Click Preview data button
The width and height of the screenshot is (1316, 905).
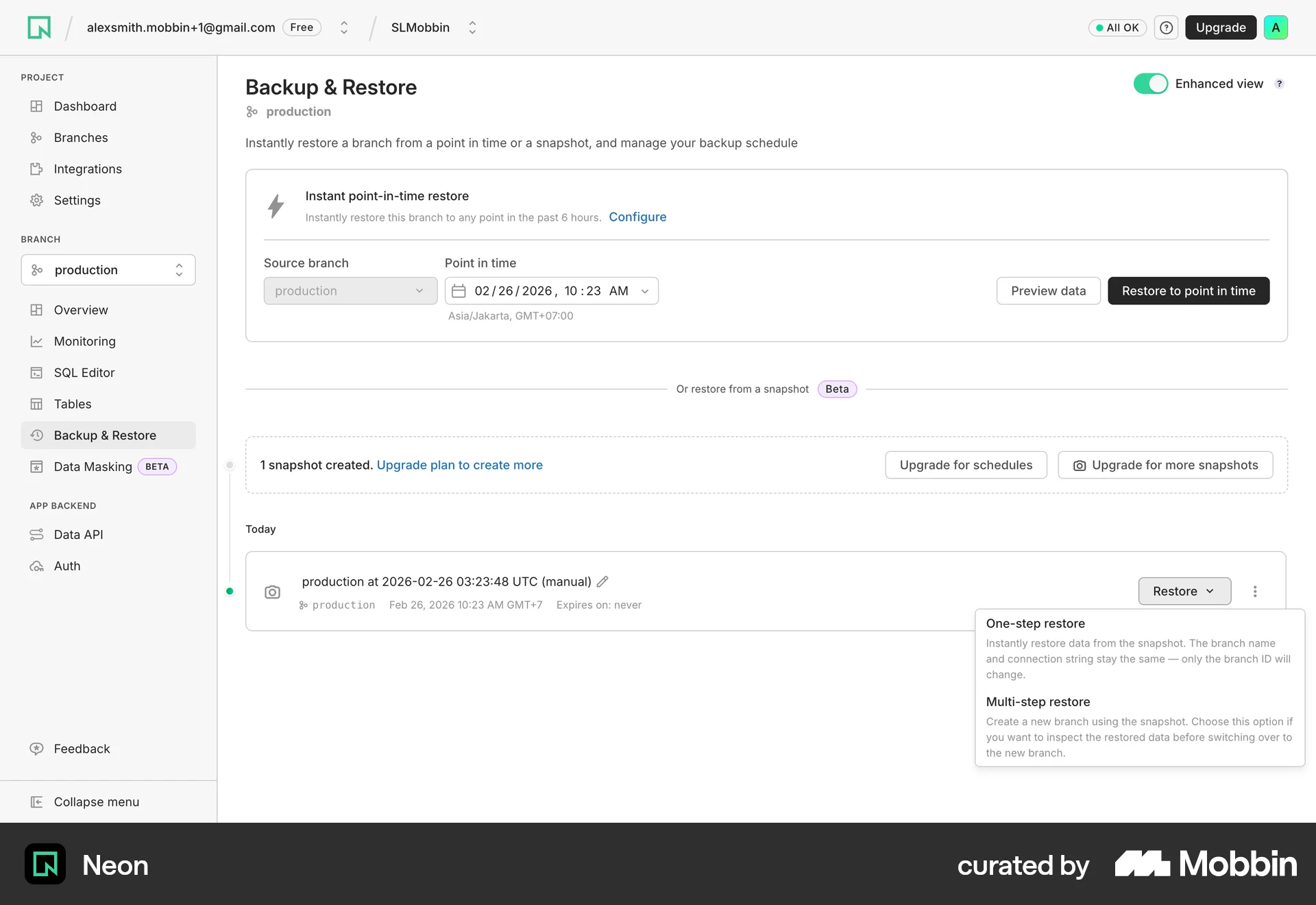(x=1048, y=291)
